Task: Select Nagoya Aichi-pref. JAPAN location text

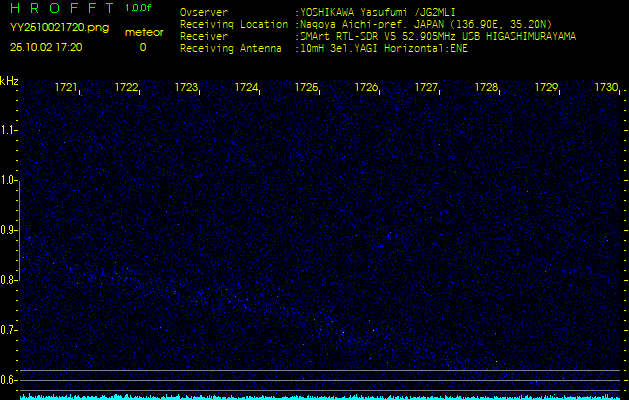Action: pos(424,24)
